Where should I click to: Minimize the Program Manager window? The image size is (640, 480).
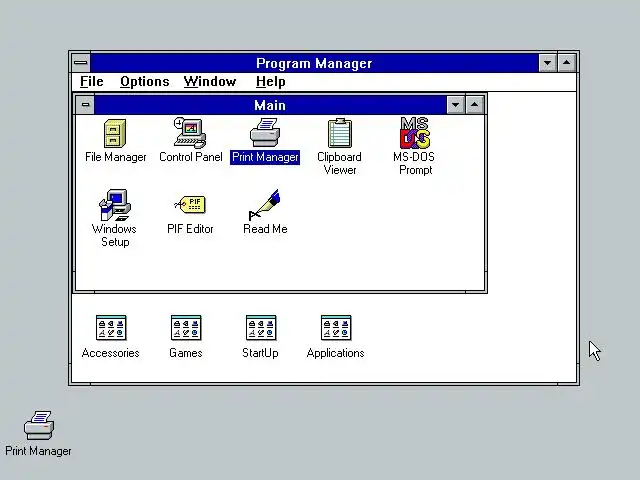tap(547, 63)
